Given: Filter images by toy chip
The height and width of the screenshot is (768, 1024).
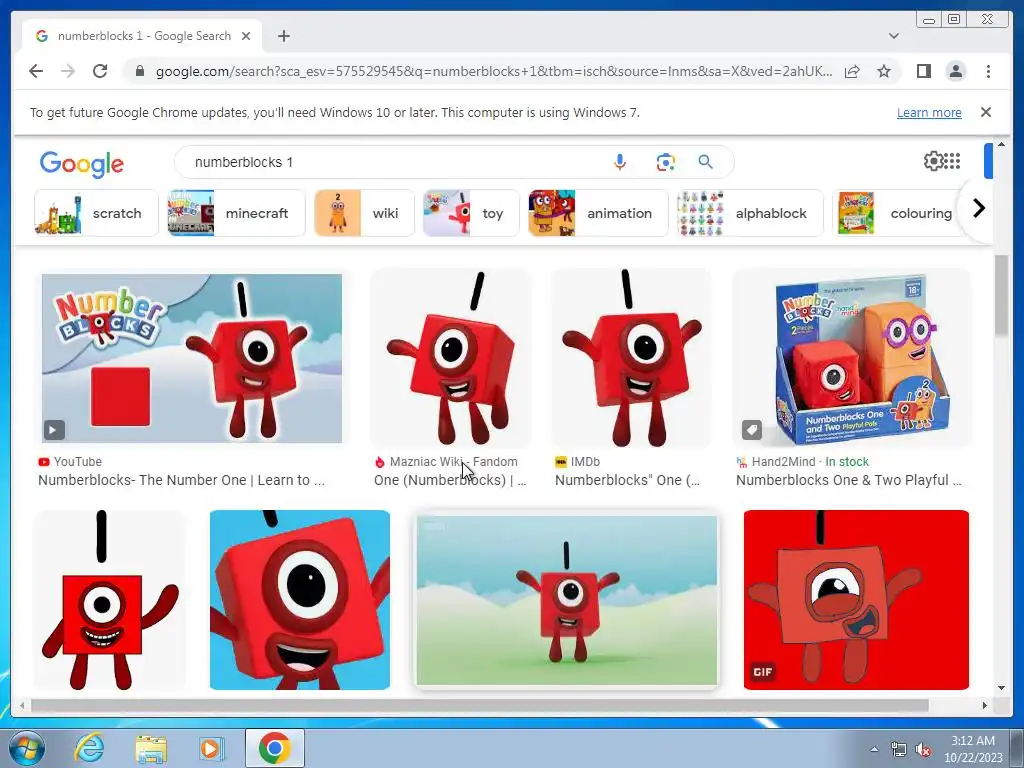Looking at the screenshot, I should (x=471, y=213).
